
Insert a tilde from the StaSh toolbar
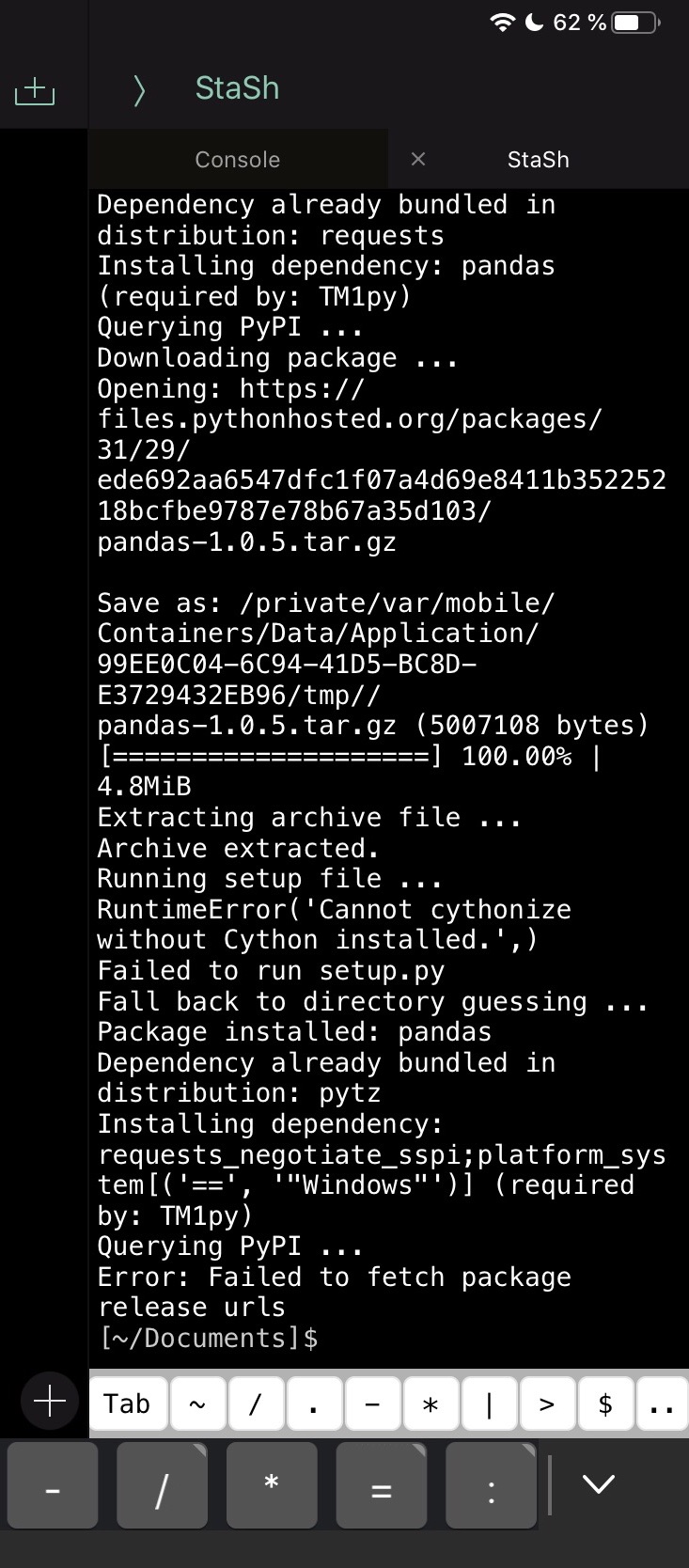[196, 1403]
